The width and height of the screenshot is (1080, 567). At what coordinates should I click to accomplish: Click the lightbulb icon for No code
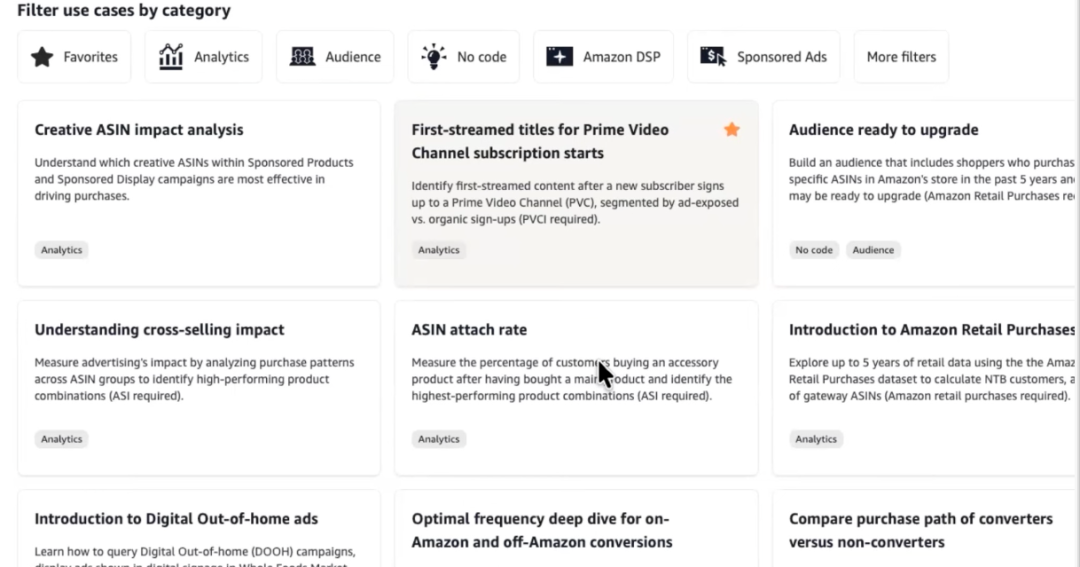pyautogui.click(x=433, y=57)
